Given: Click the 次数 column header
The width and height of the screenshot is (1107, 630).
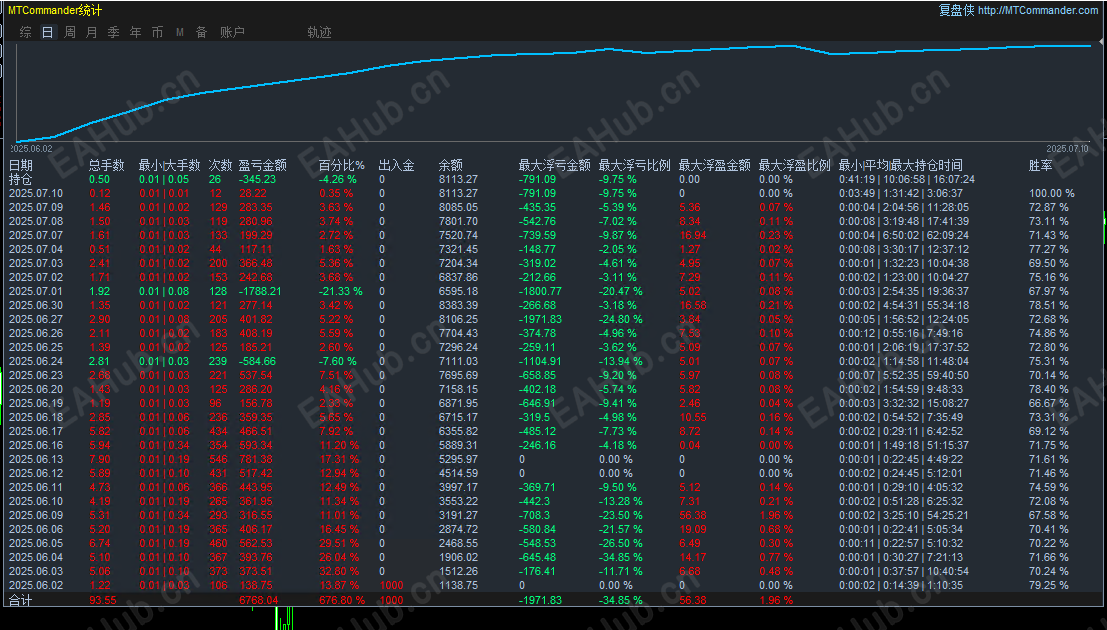Looking at the screenshot, I should (220, 165).
